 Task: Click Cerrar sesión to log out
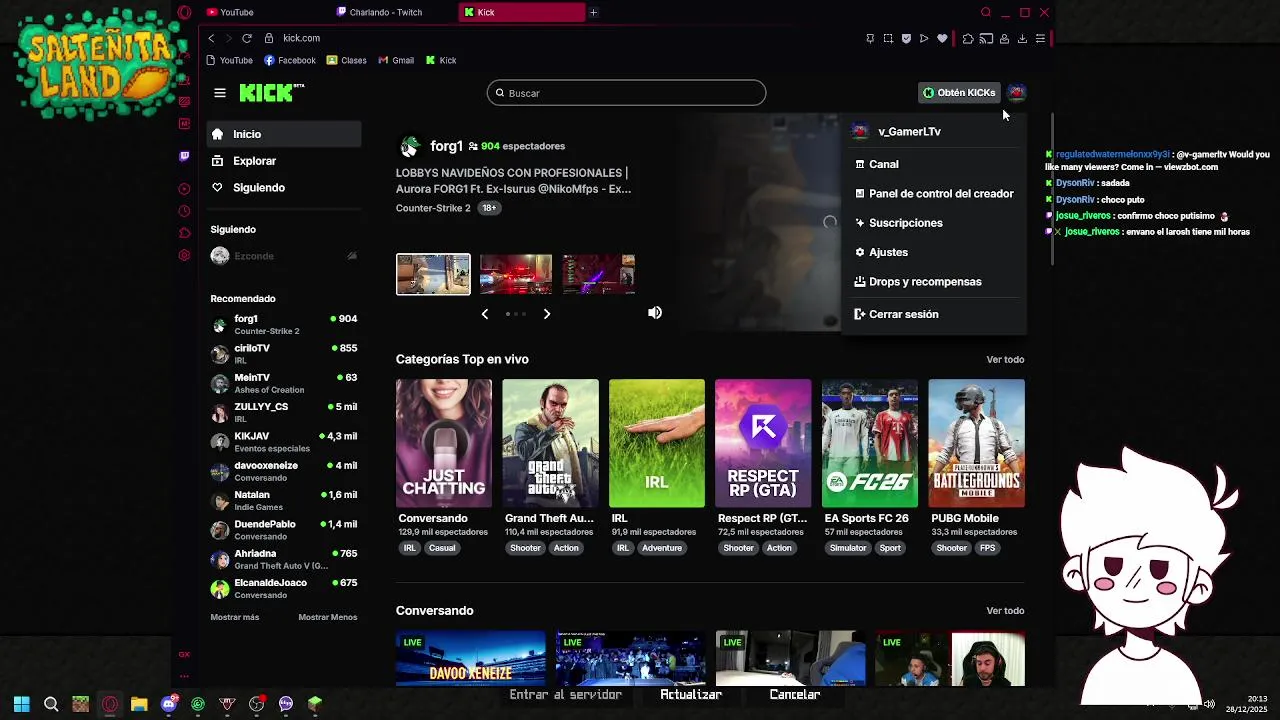(x=934, y=314)
